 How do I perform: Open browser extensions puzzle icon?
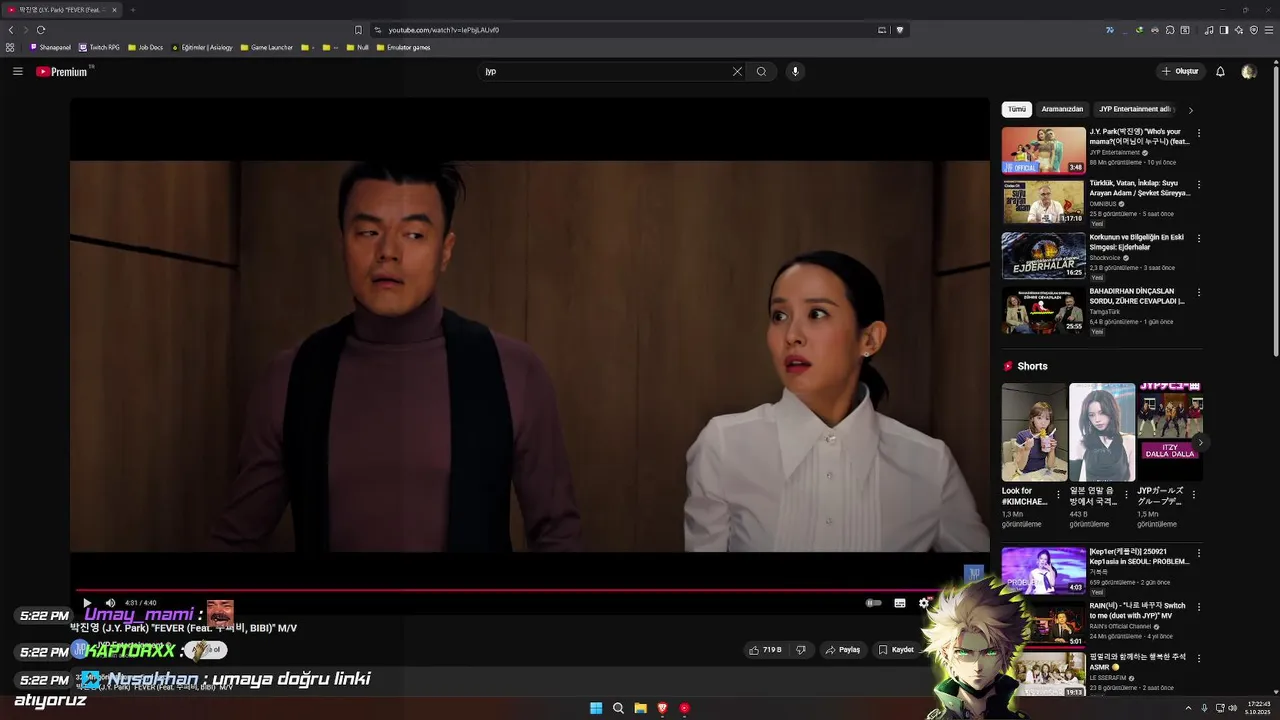click(x=1170, y=30)
